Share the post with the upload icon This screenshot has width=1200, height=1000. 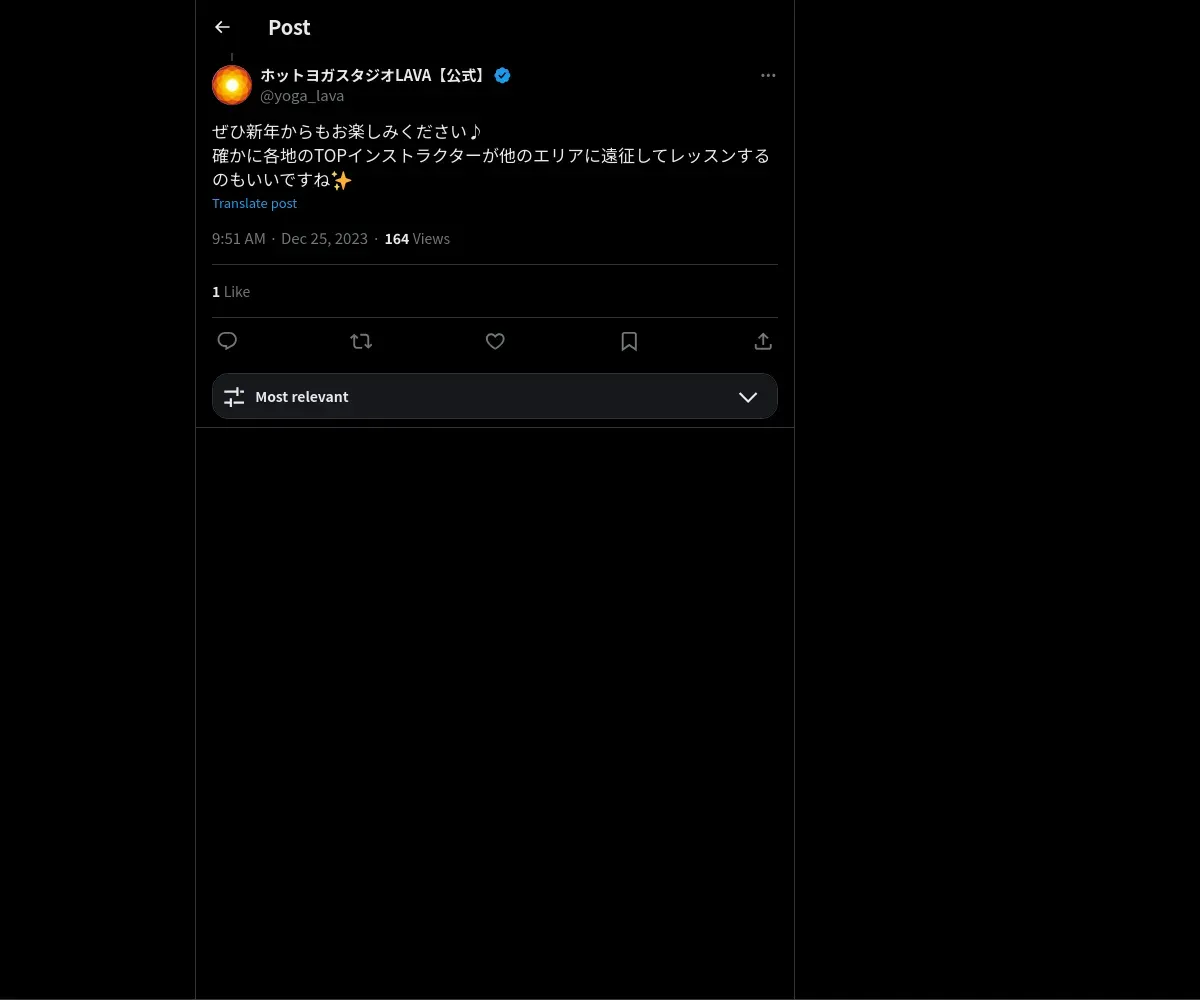763,341
